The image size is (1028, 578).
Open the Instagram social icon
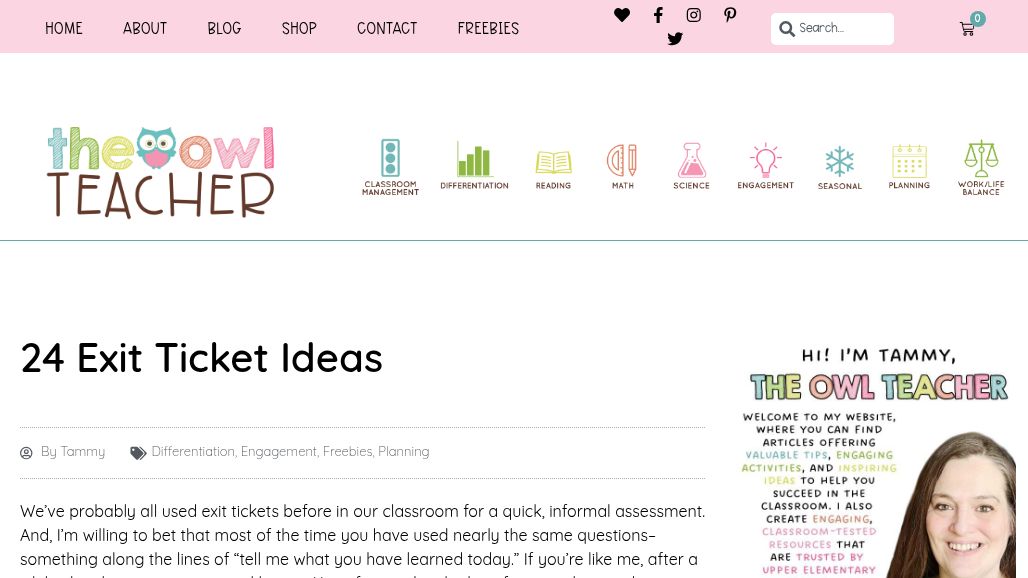(694, 15)
